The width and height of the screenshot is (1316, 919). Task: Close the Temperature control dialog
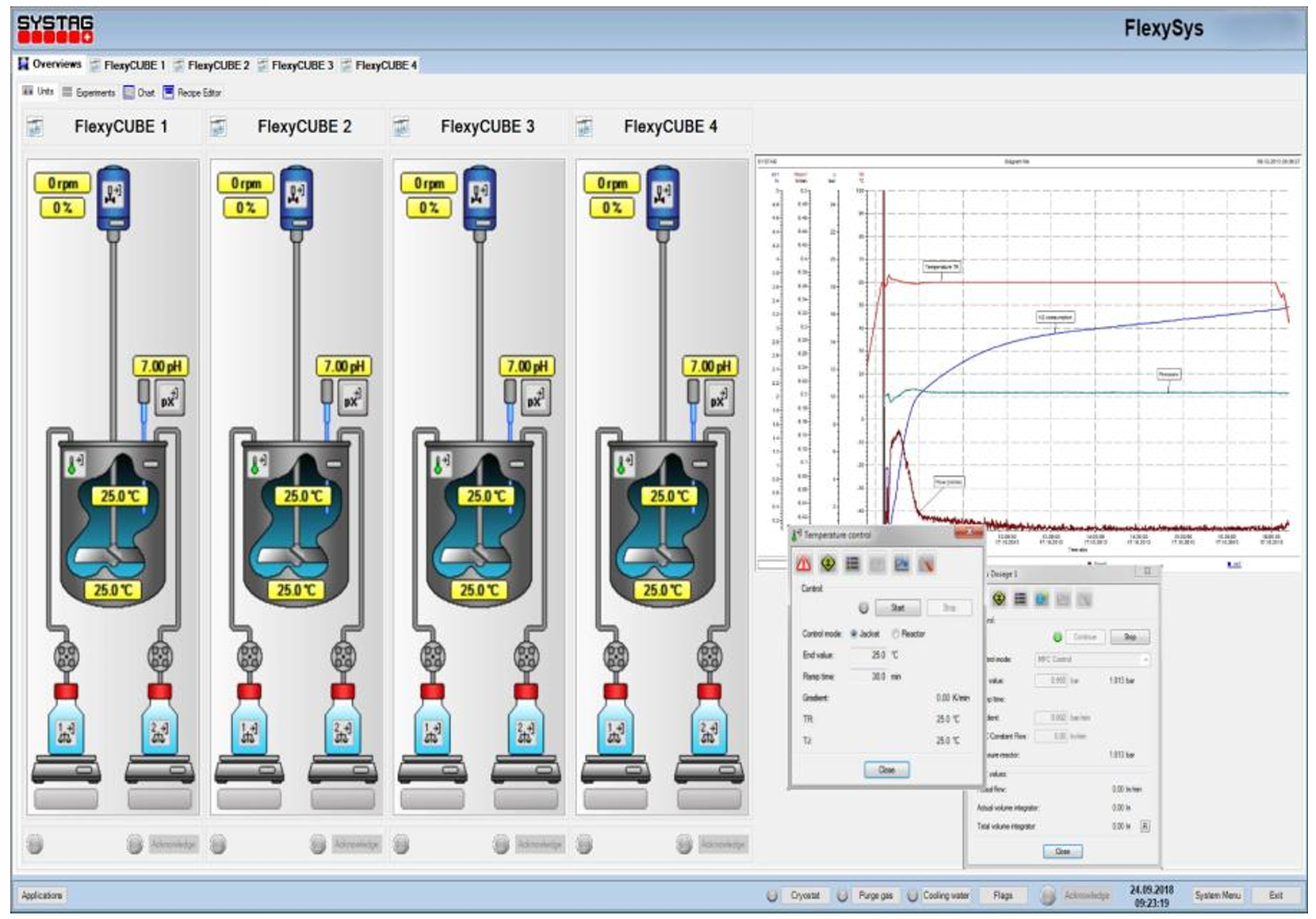(886, 769)
